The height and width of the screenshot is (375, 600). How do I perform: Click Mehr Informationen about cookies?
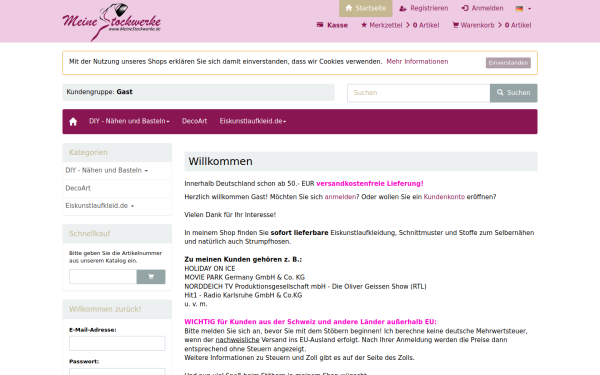[417, 62]
